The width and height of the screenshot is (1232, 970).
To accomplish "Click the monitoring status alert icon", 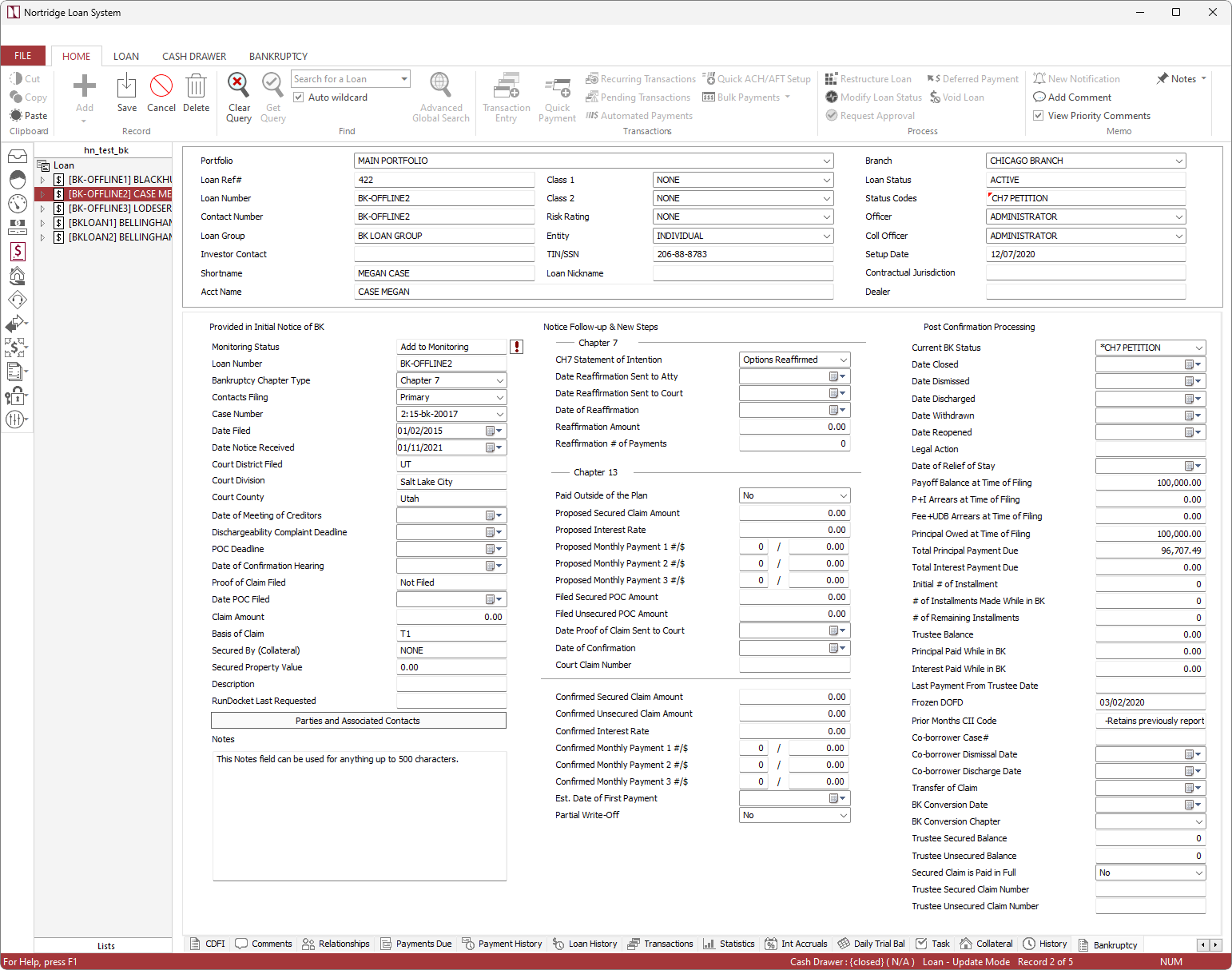I will tap(517, 347).
